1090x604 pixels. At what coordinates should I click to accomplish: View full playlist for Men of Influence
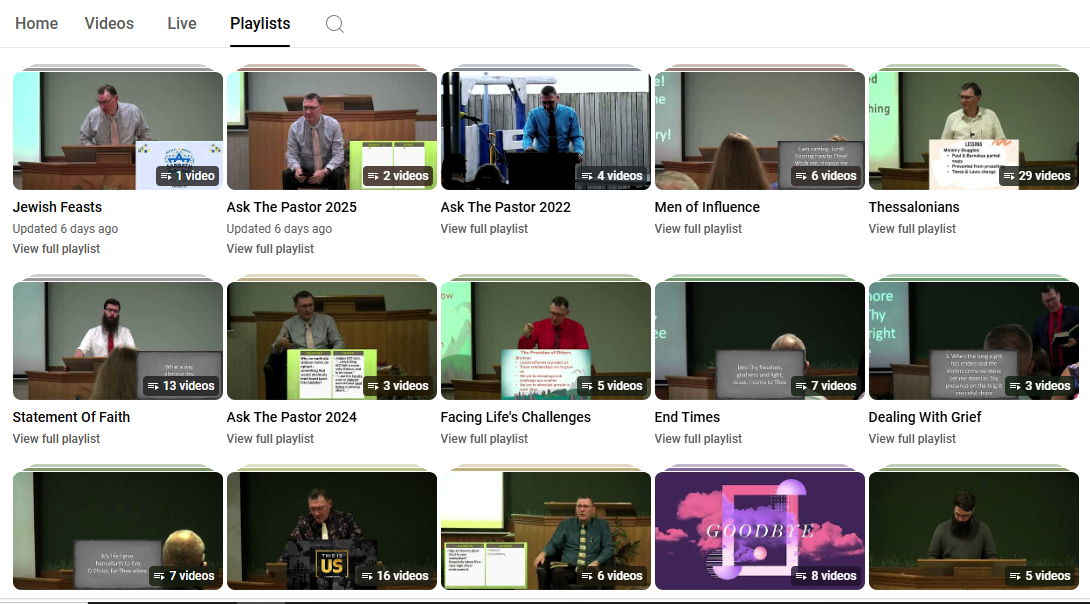pos(699,229)
